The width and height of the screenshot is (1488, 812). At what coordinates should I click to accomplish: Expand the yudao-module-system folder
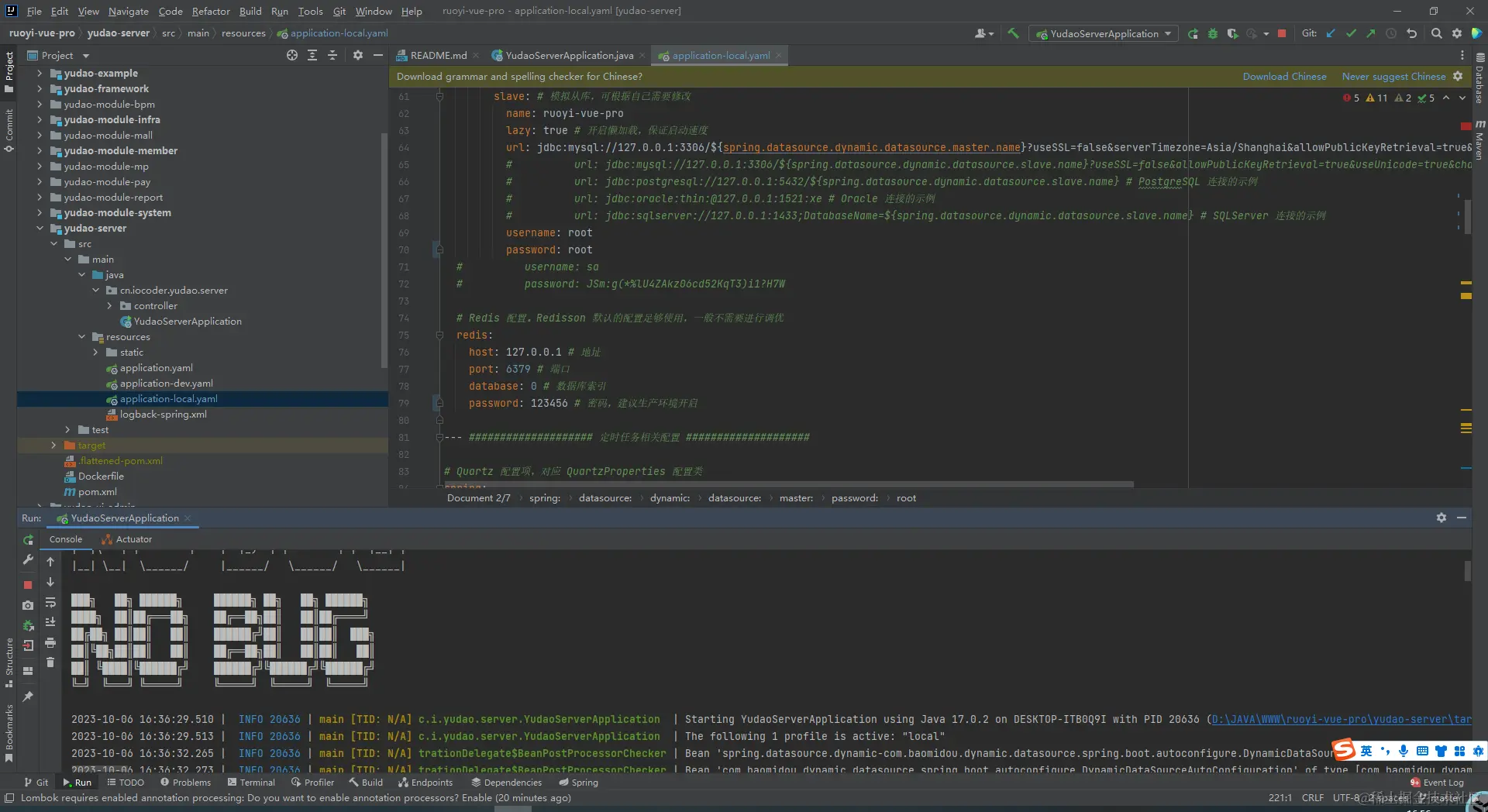click(40, 212)
